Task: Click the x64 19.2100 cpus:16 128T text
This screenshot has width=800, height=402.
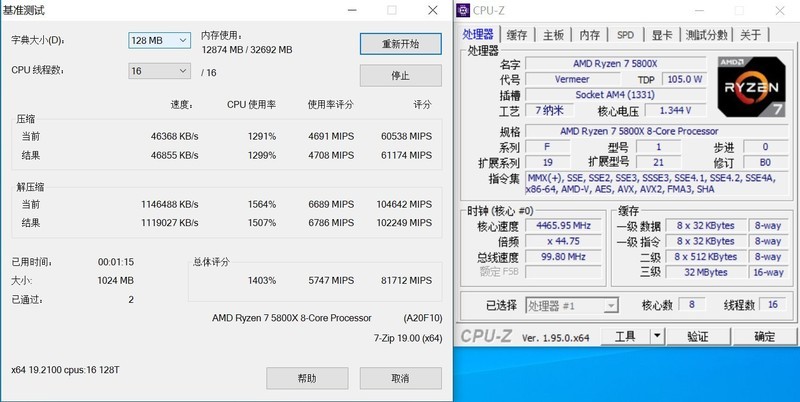Action: tap(65, 369)
